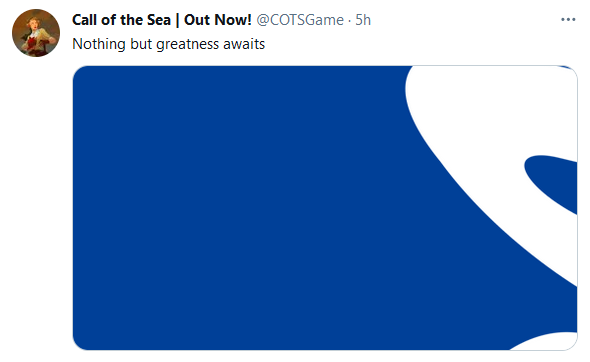Viewport: 590px width, 362px height.
Task: Click the word "greatness" in the tweet
Action: tap(187, 45)
